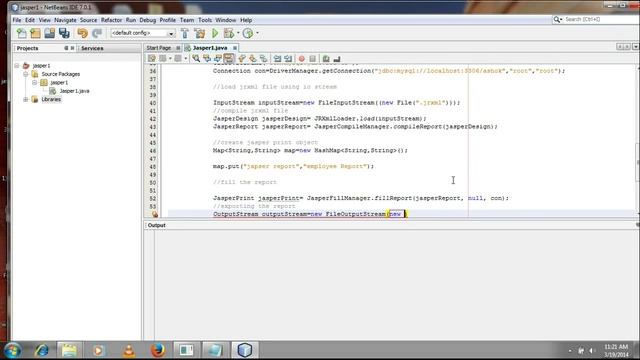Open the Help menu
The image size is (640, 360).
pos(246,20)
